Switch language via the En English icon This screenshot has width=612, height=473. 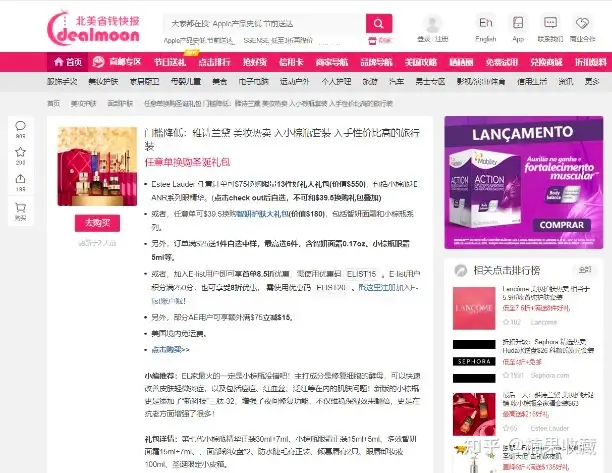click(x=486, y=23)
